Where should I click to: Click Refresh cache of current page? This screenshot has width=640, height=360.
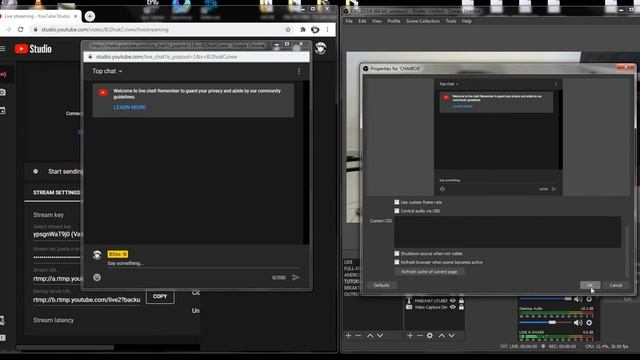[x=429, y=271]
